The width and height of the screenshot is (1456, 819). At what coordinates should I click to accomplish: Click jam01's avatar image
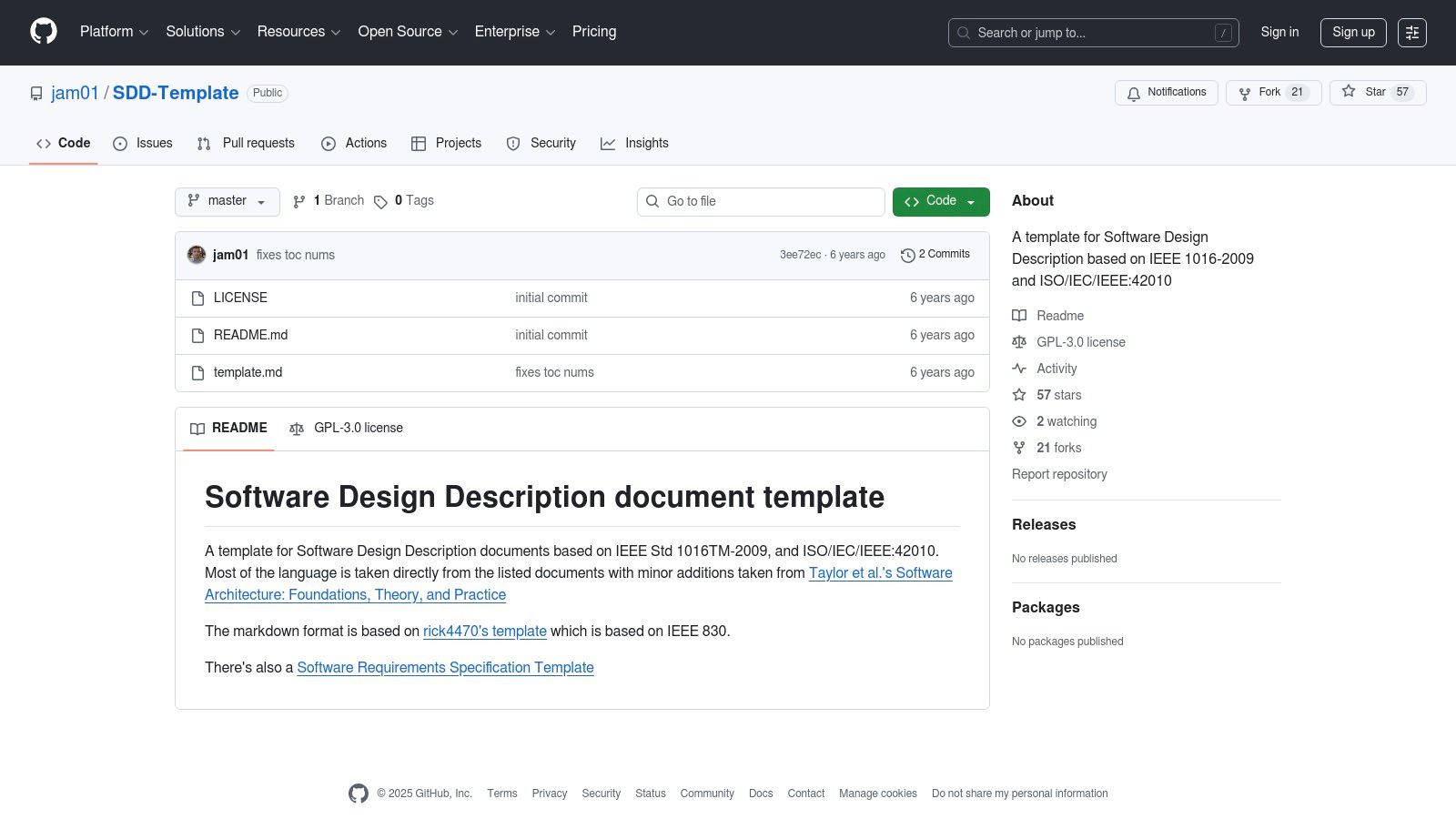[197, 255]
